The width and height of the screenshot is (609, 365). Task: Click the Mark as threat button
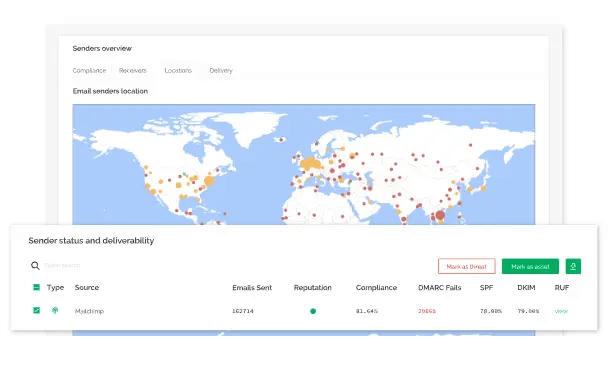[467, 266]
